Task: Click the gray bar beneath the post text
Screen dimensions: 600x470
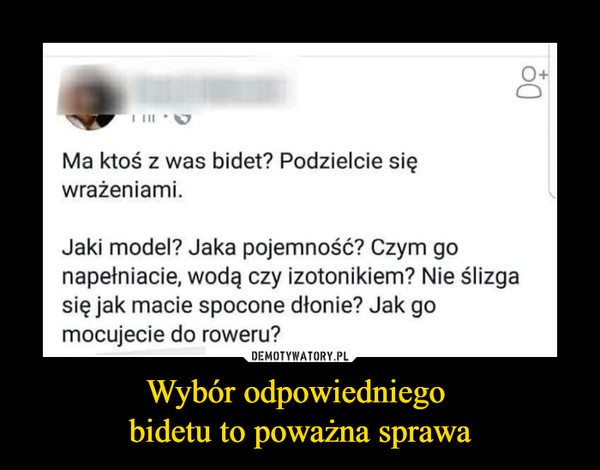Action: pos(151,351)
